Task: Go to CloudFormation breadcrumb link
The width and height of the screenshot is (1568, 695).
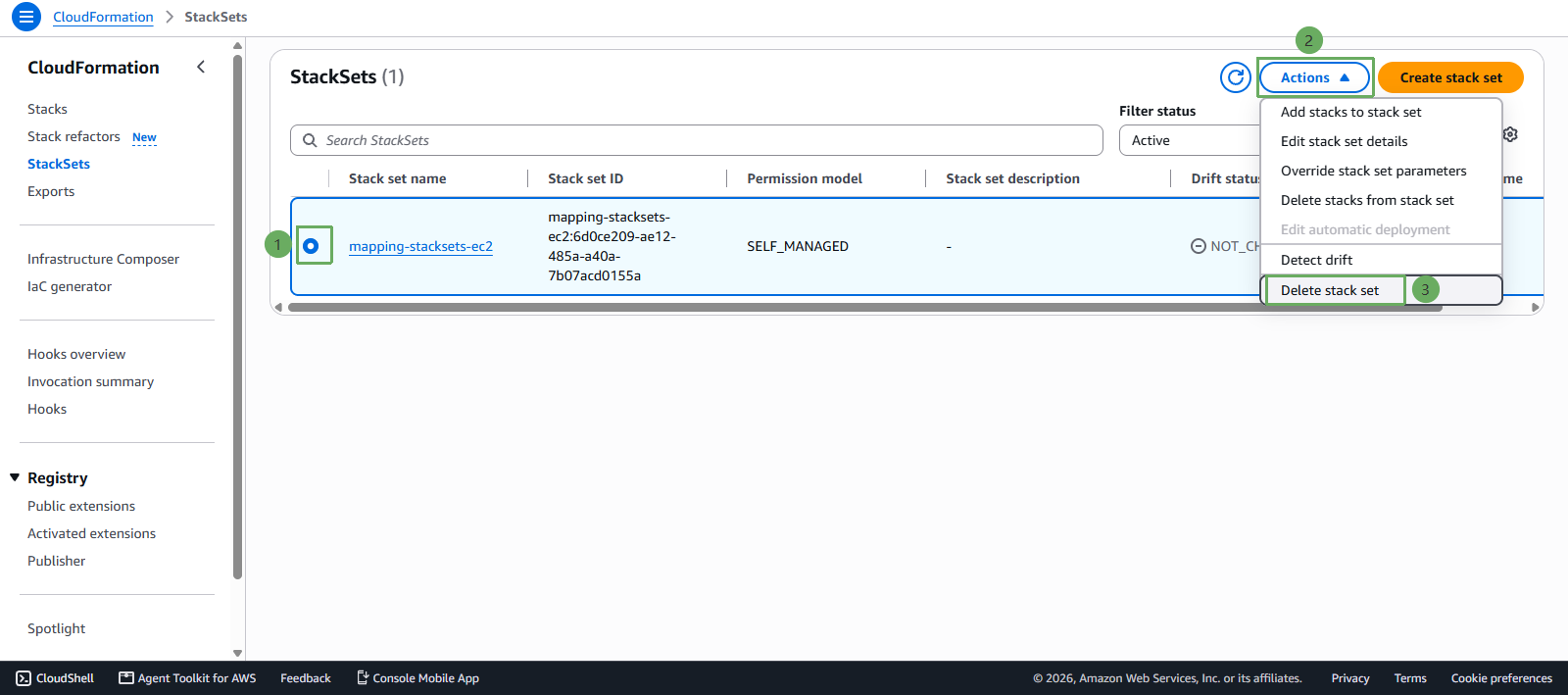Action: click(103, 17)
